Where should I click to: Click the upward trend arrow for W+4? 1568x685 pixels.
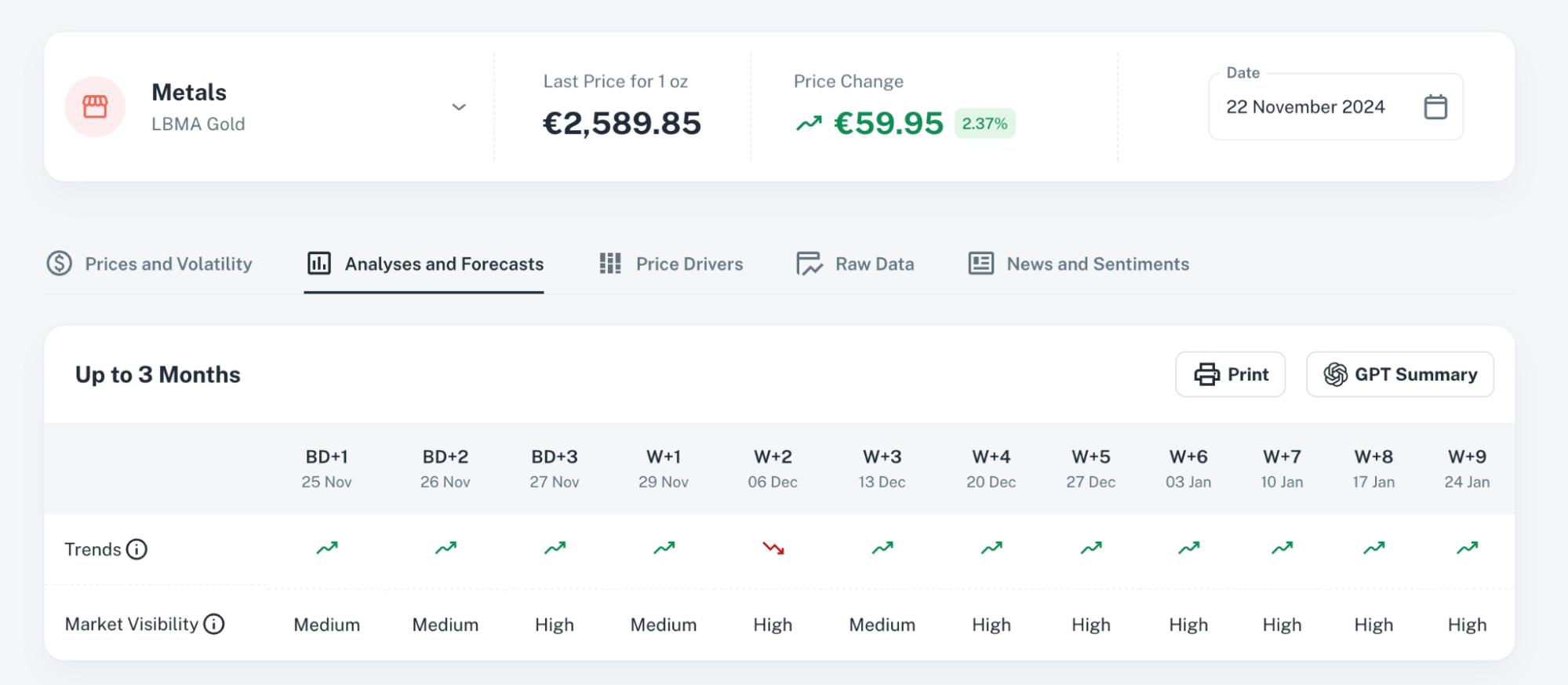tap(991, 548)
